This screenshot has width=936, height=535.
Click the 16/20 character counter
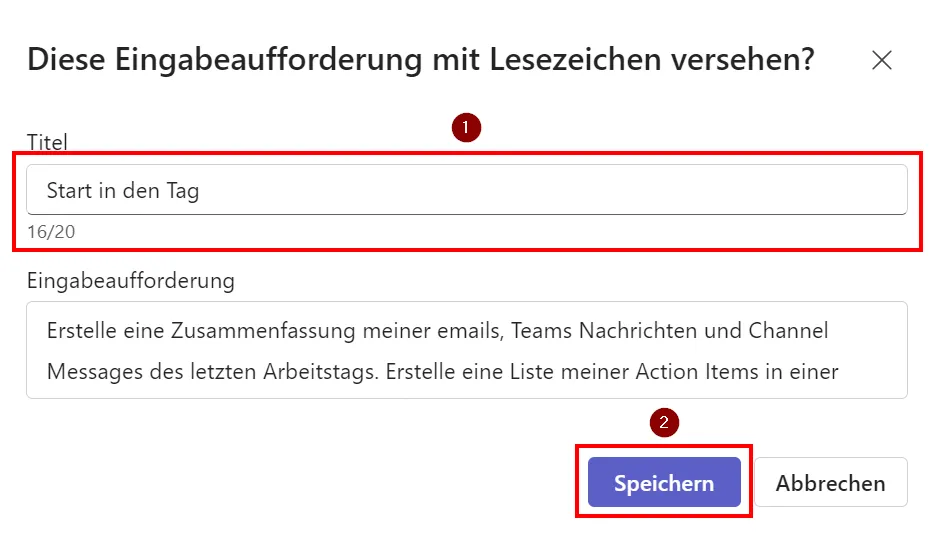(50, 232)
